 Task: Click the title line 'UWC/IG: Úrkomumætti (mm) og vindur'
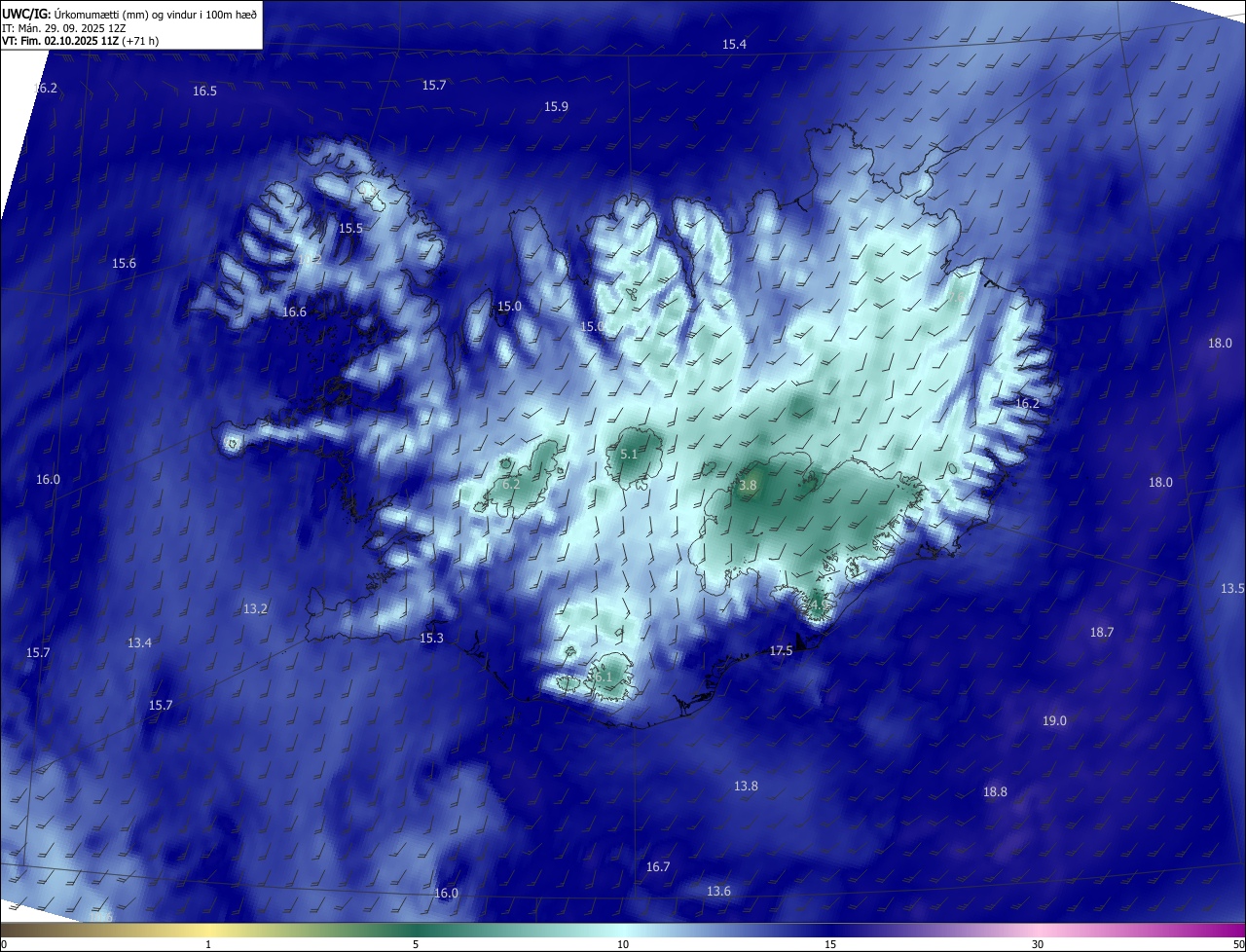click(x=130, y=14)
